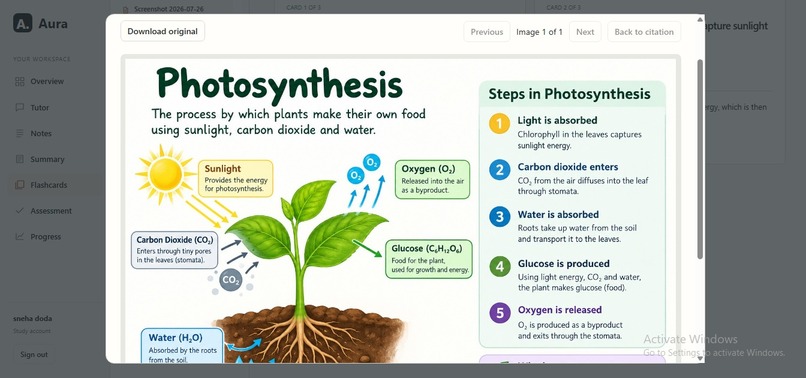Image resolution: width=806 pixels, height=378 pixels.
Task: Click the 'Oxygen is released' step heading
Action: (560, 310)
